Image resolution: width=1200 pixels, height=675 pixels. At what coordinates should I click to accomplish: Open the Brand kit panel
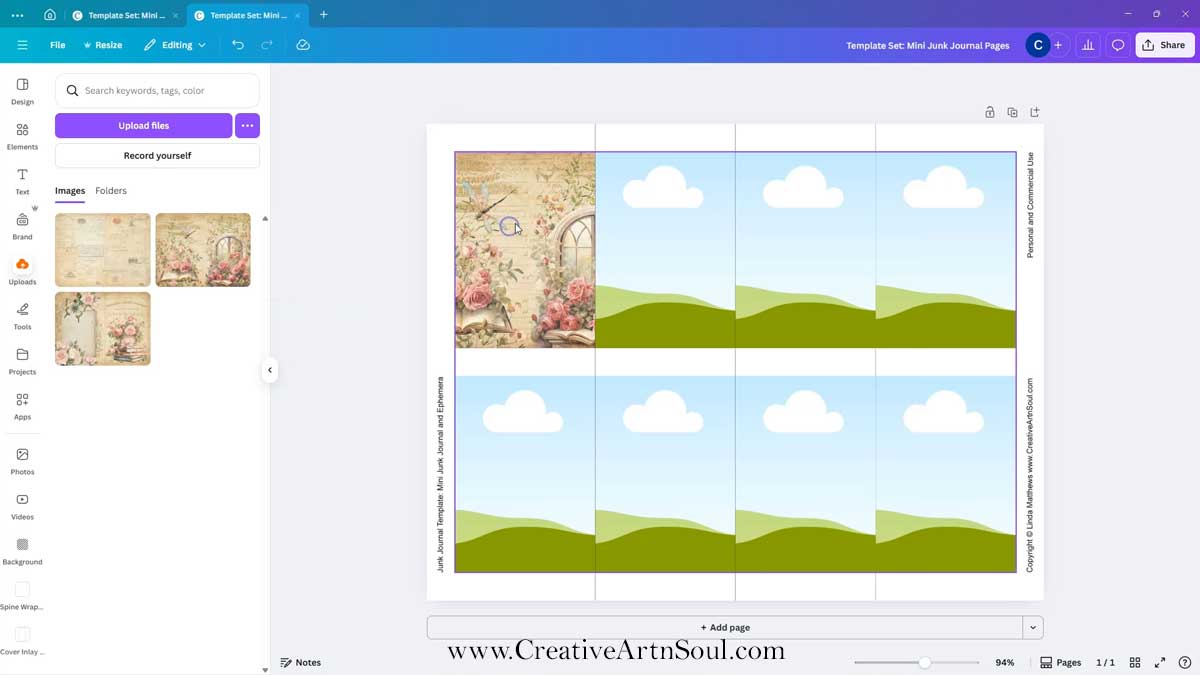22,226
